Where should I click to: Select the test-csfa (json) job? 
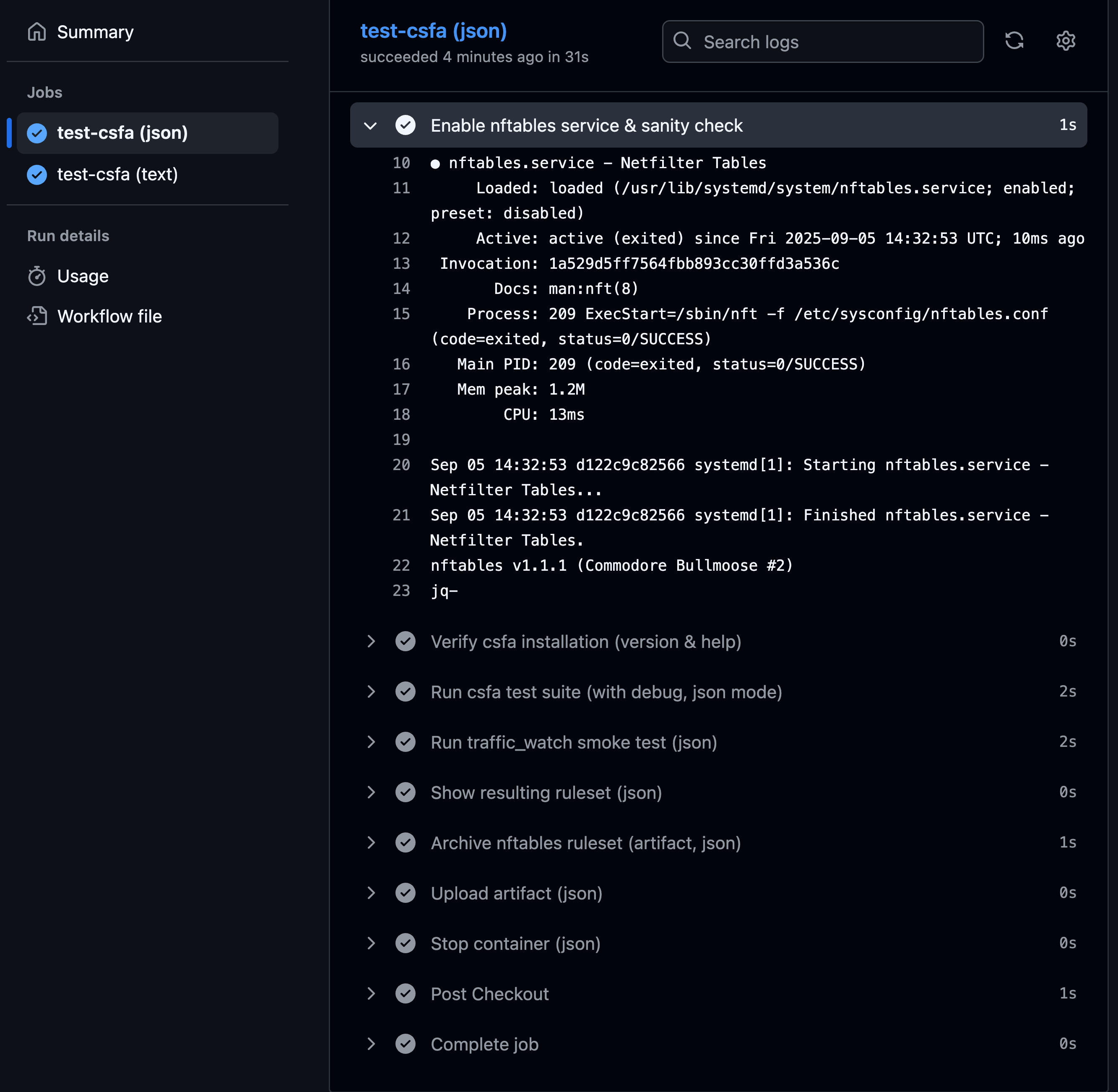point(148,133)
